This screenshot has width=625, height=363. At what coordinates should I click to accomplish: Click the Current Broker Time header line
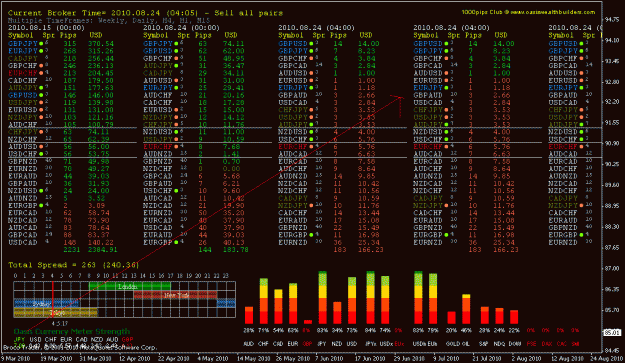(x=145, y=13)
